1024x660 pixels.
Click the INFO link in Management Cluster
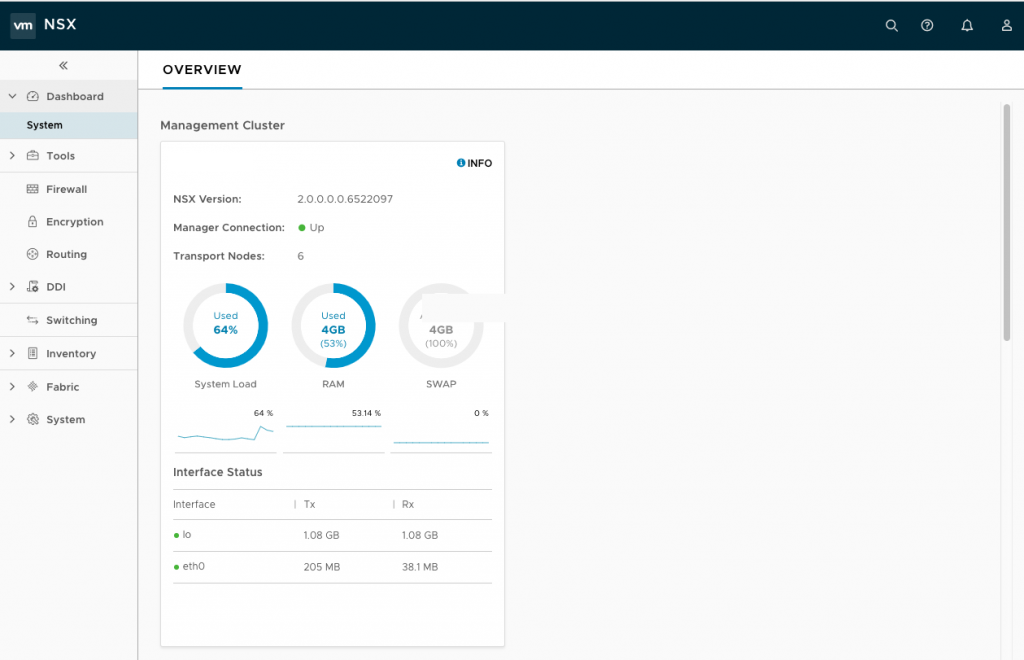[474, 163]
